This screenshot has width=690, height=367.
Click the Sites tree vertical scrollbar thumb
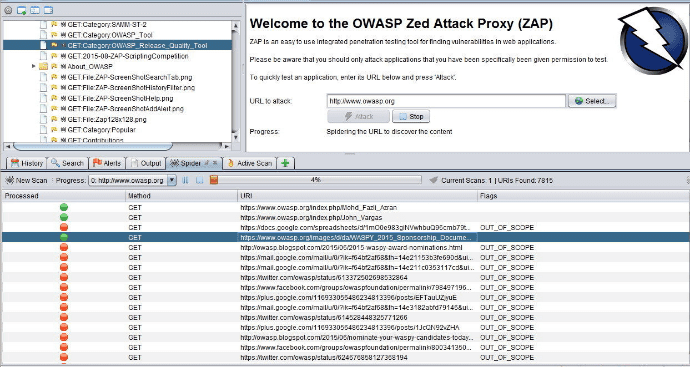point(235,81)
